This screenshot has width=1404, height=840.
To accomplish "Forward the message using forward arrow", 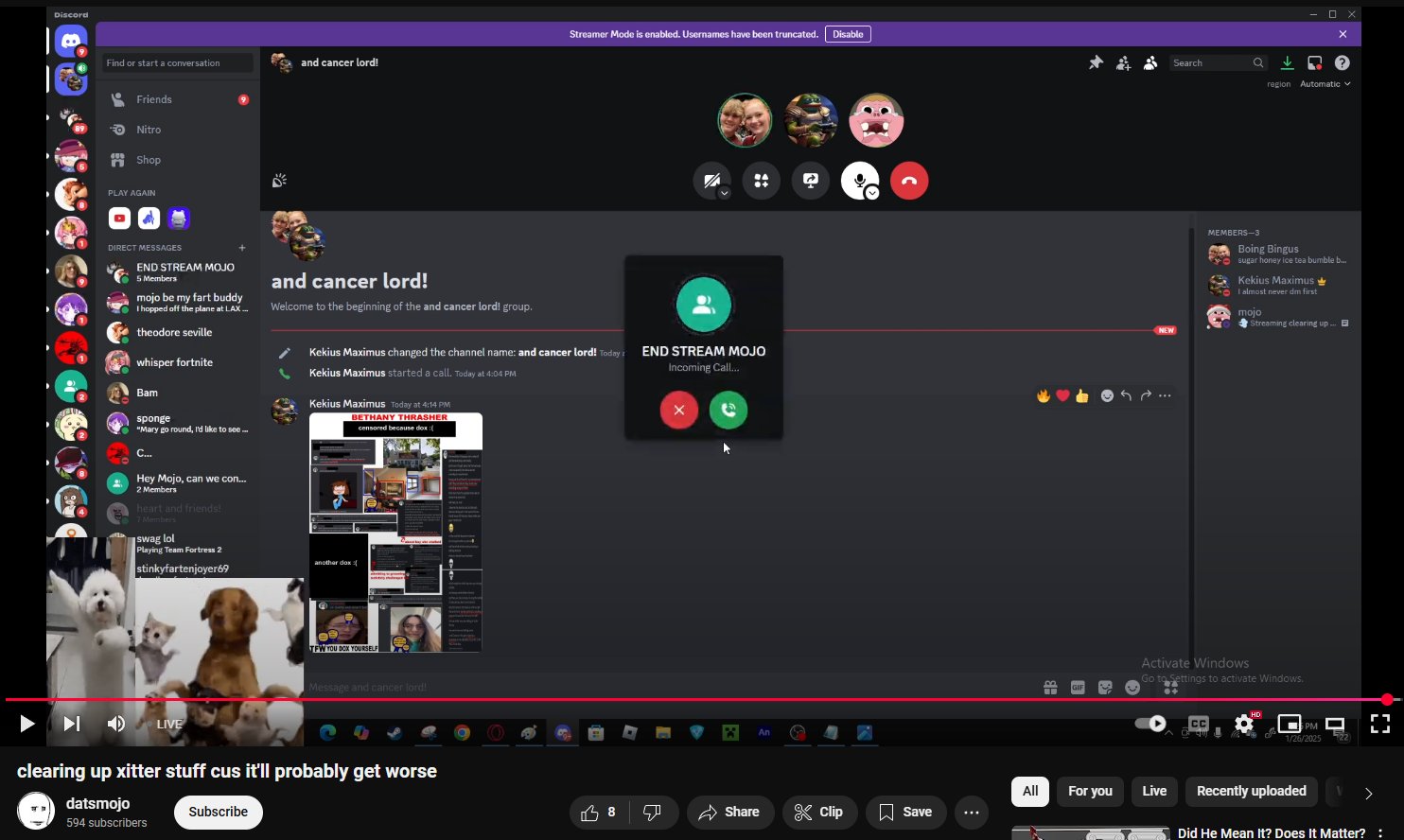I will 1146,395.
